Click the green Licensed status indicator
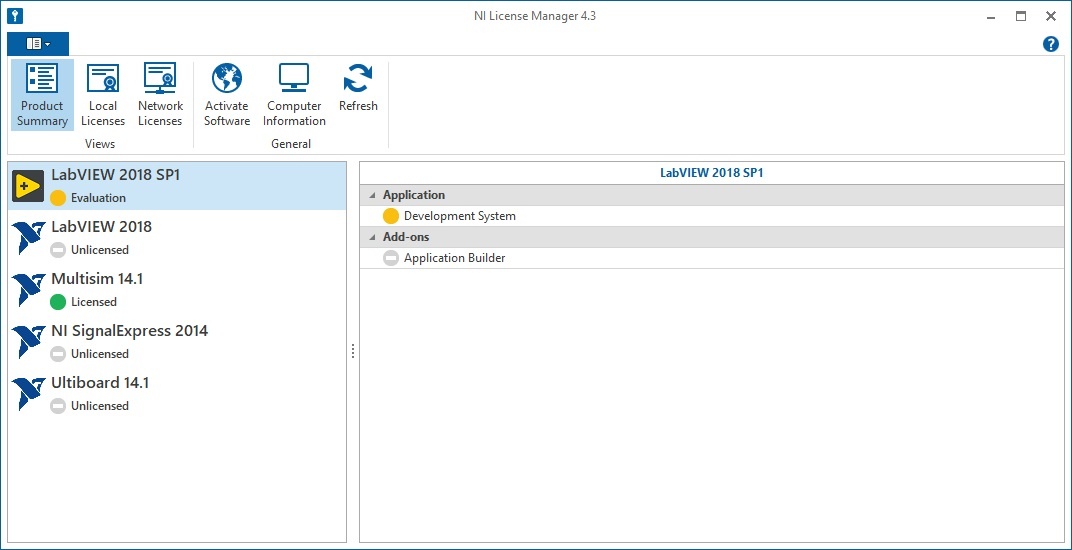 (58, 302)
